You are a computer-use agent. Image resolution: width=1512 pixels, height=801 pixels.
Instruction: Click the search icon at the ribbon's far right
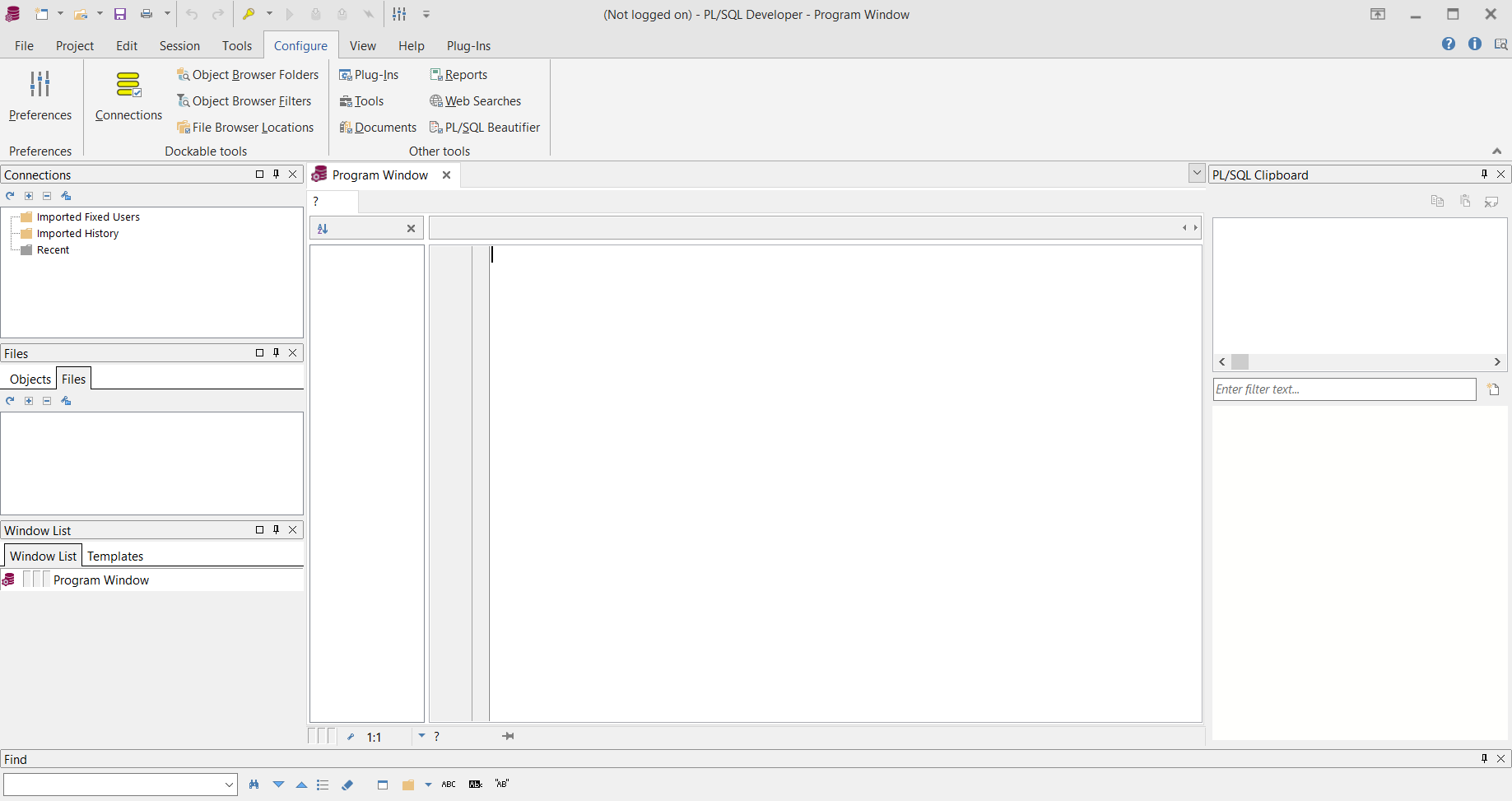1501,44
